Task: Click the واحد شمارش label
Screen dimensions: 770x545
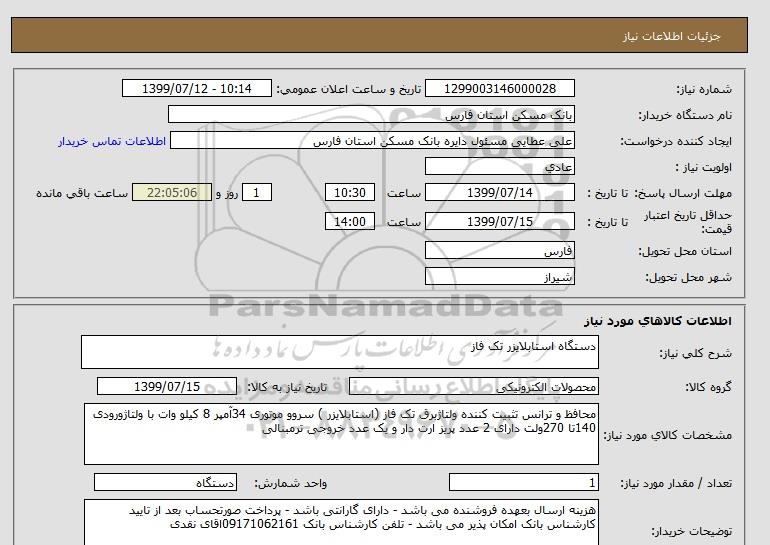Action: click(291, 484)
